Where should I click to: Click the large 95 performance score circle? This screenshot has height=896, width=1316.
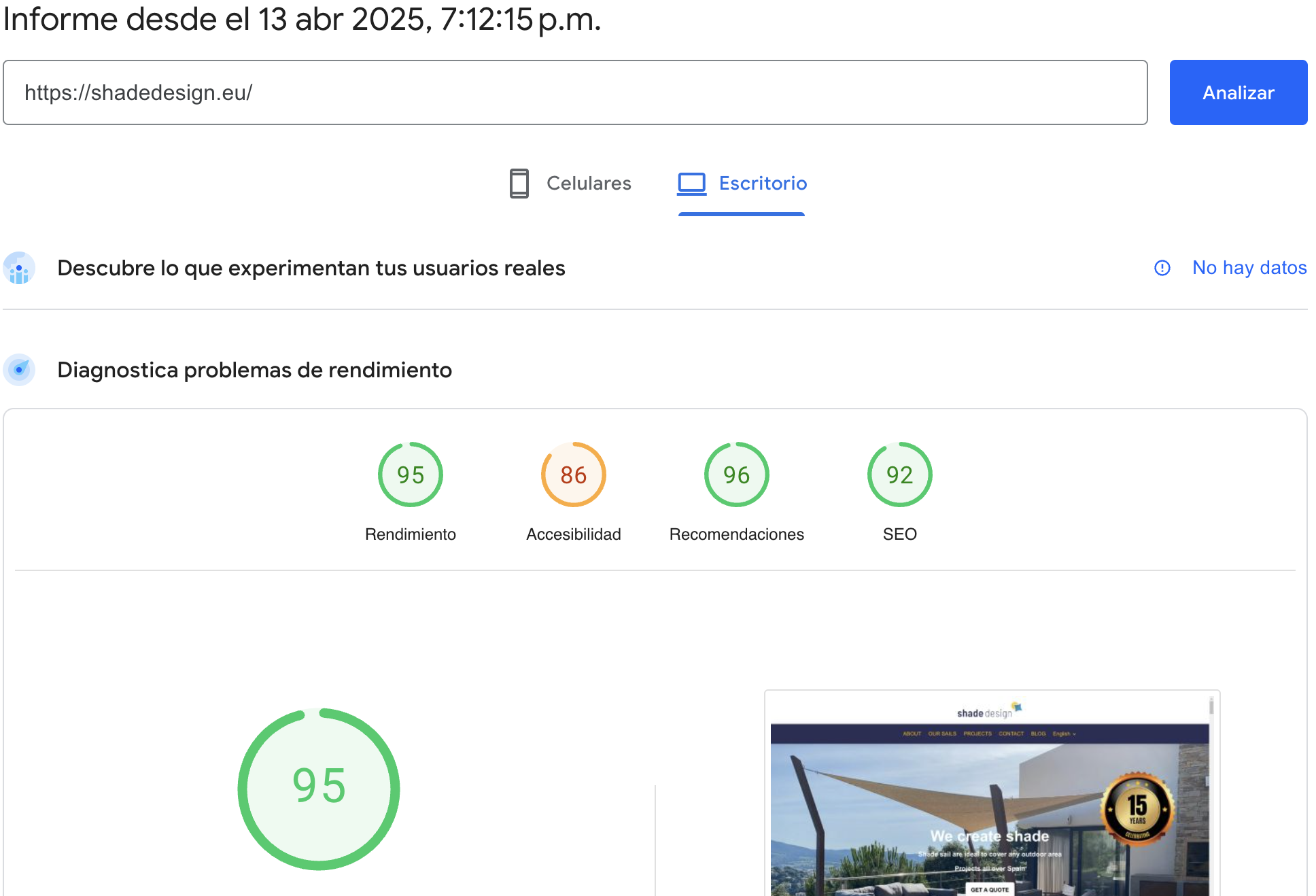coord(319,788)
